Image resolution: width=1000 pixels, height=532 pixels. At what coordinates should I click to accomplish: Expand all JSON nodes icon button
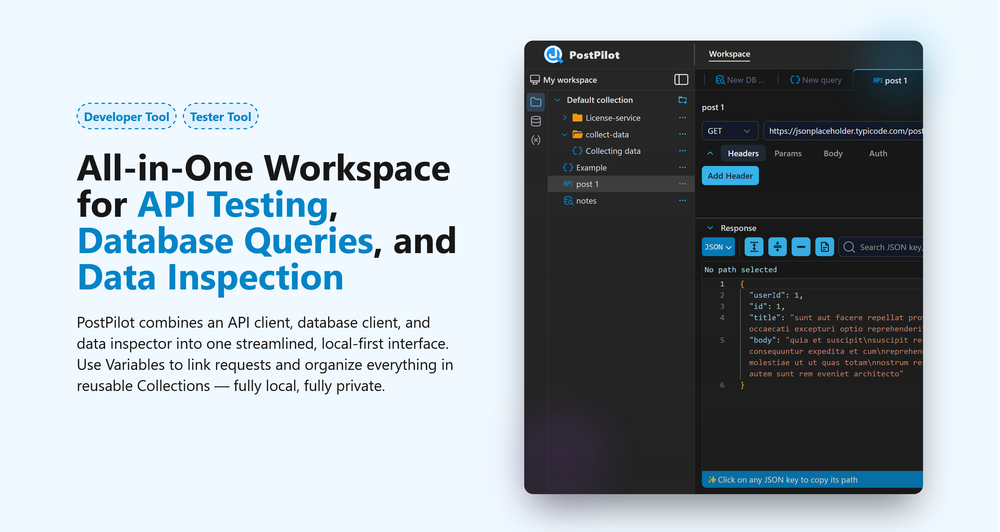pos(754,247)
